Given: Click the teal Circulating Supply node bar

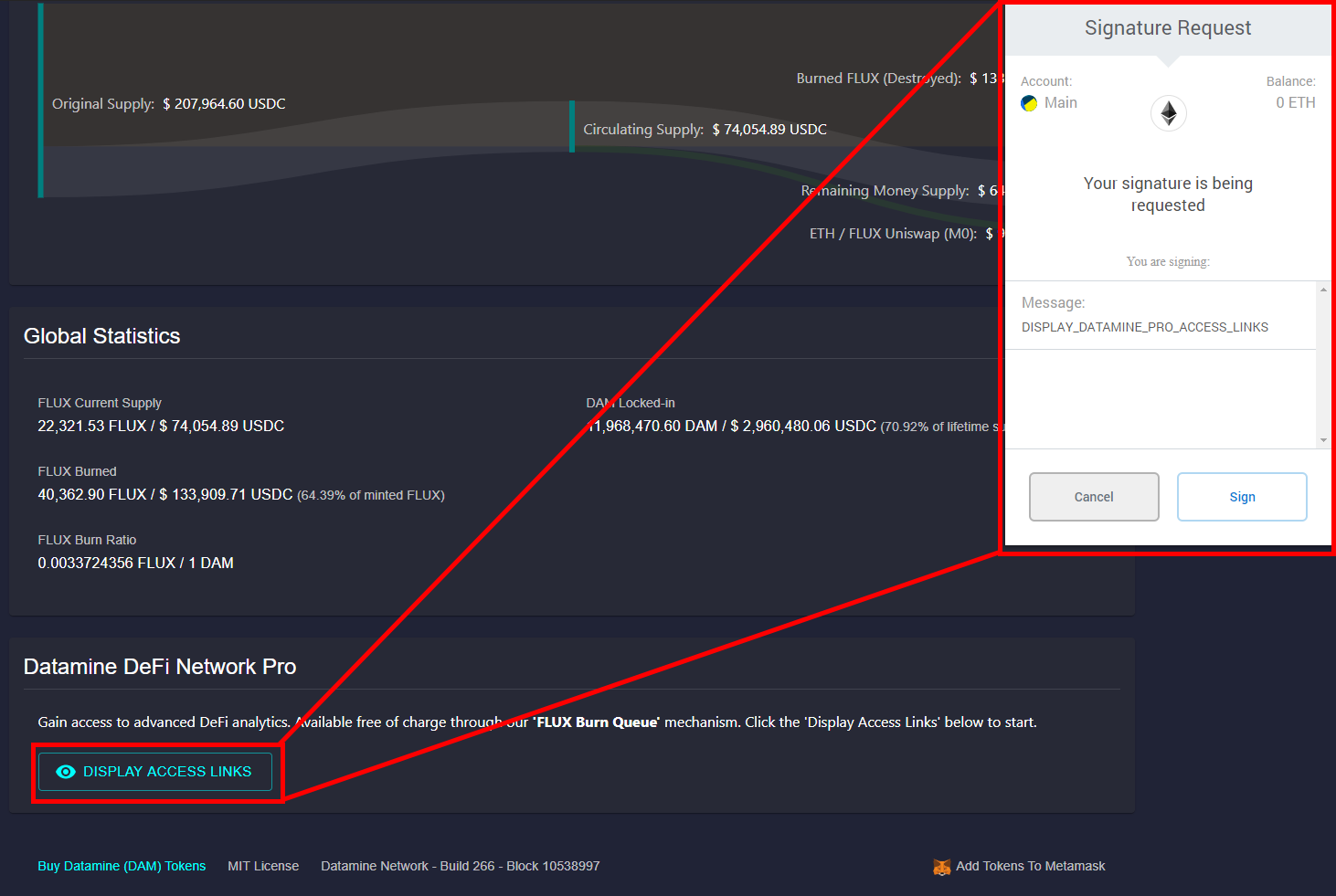Looking at the screenshot, I should (x=572, y=127).
